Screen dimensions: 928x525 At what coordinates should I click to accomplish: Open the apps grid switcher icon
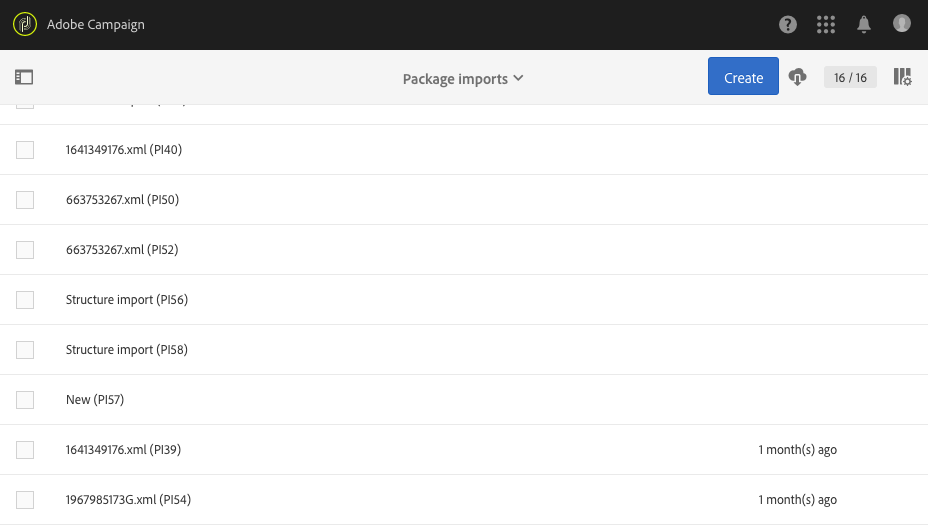(826, 24)
